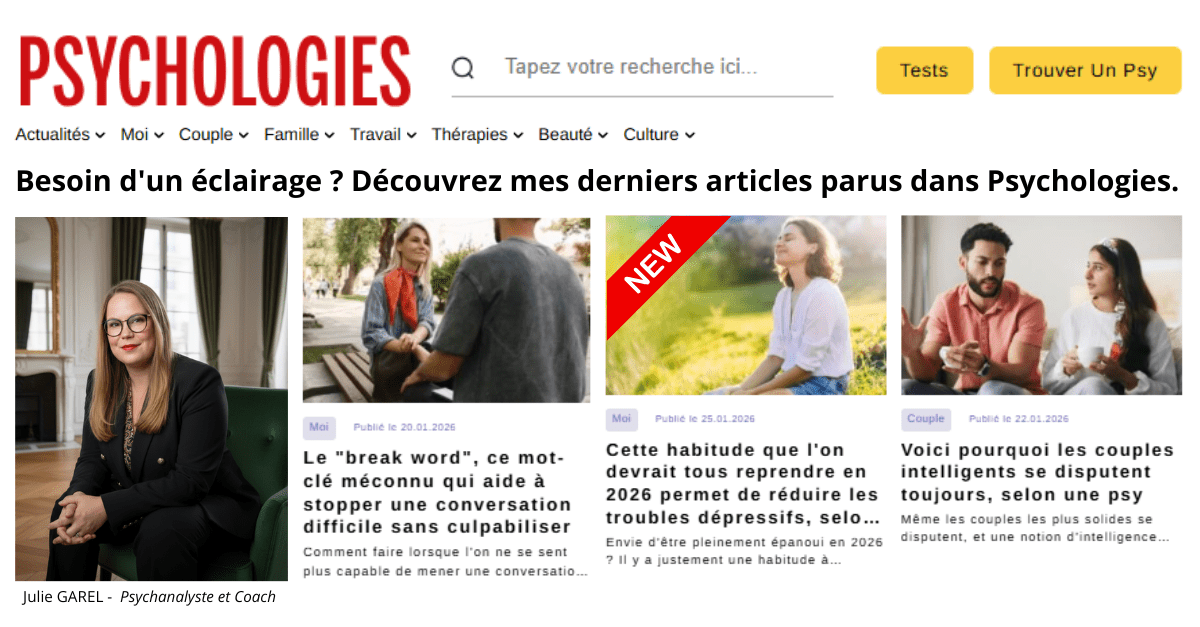The height and width of the screenshot is (627, 1200).
Task: Click Julie Garel's portrait photo
Action: click(151, 398)
